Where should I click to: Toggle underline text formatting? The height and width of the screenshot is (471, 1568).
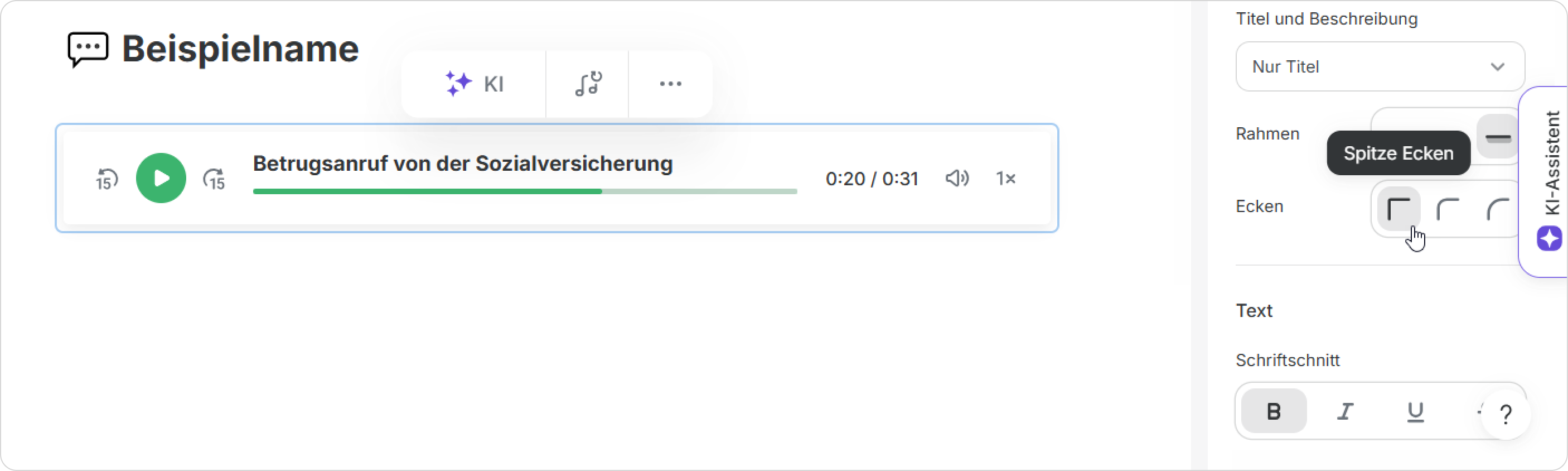click(x=1415, y=411)
